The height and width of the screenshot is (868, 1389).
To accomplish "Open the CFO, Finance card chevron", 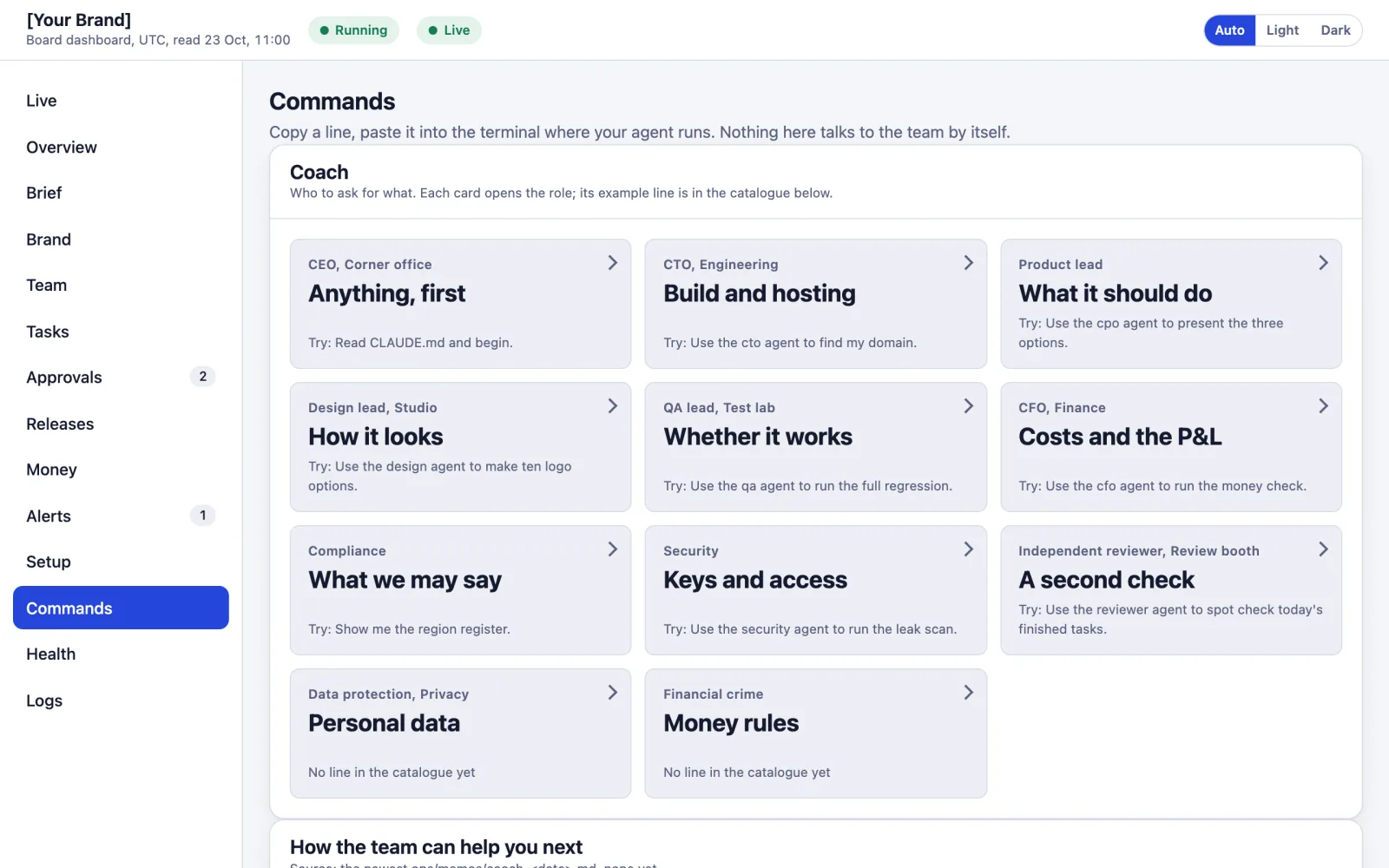I will pyautogui.click(x=1323, y=406).
